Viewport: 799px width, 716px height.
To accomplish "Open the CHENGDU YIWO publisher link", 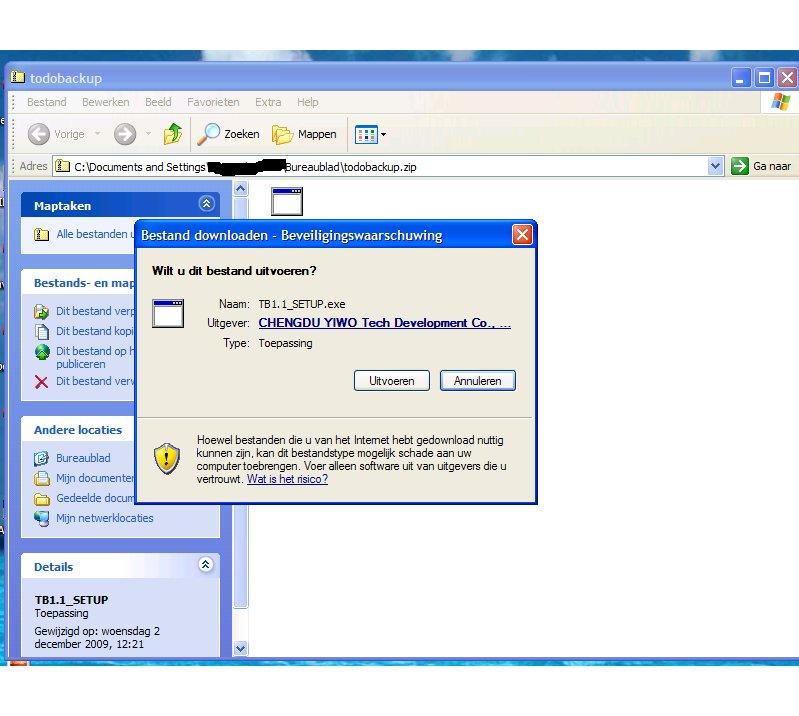I will [x=384, y=323].
